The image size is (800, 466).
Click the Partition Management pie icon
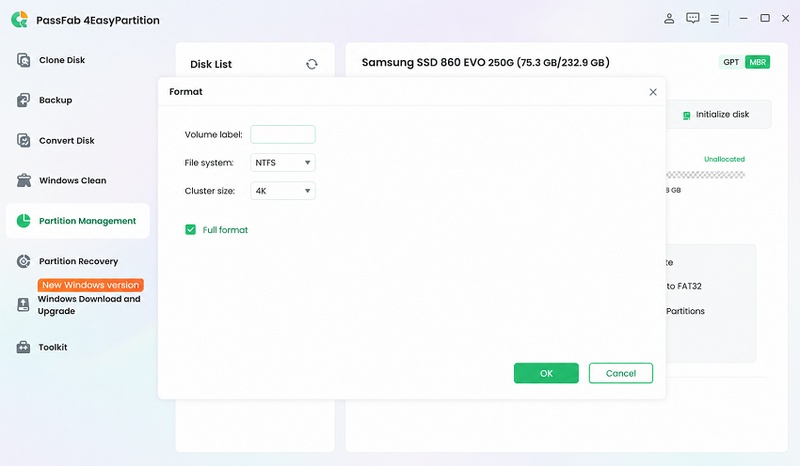click(x=23, y=220)
